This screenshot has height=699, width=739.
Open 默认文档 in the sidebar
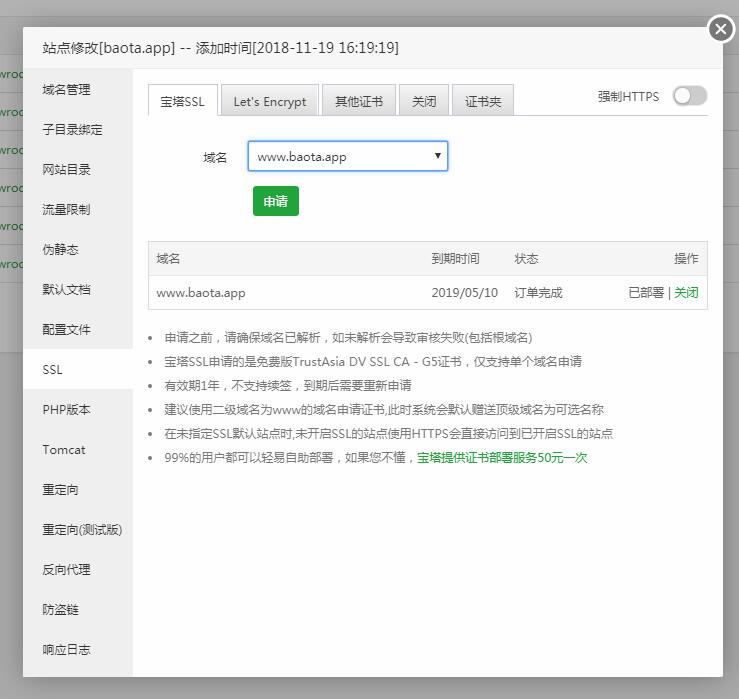(78, 289)
